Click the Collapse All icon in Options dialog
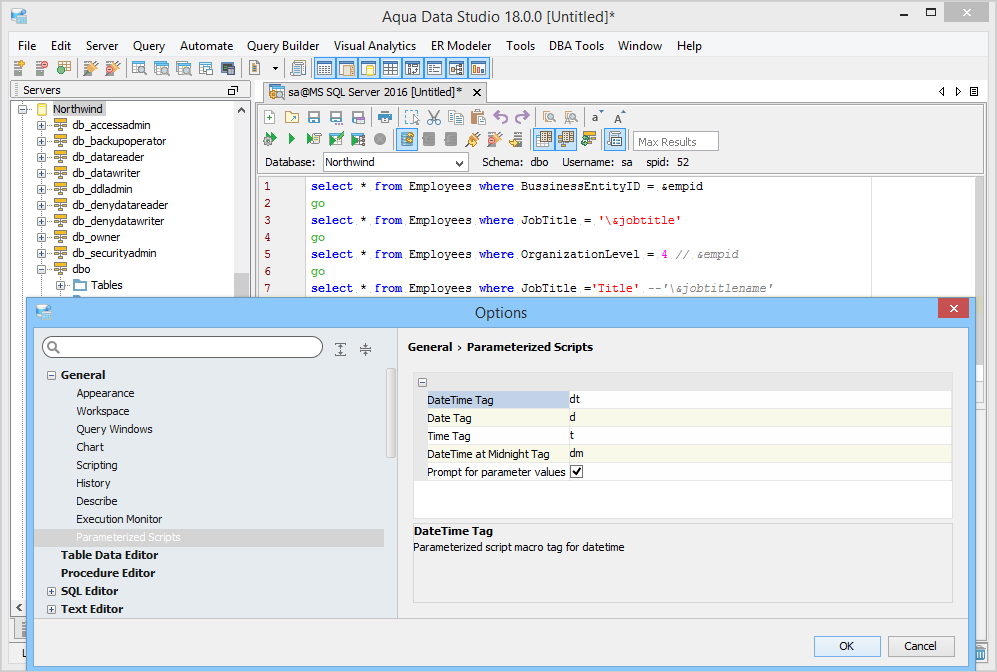 coord(366,349)
